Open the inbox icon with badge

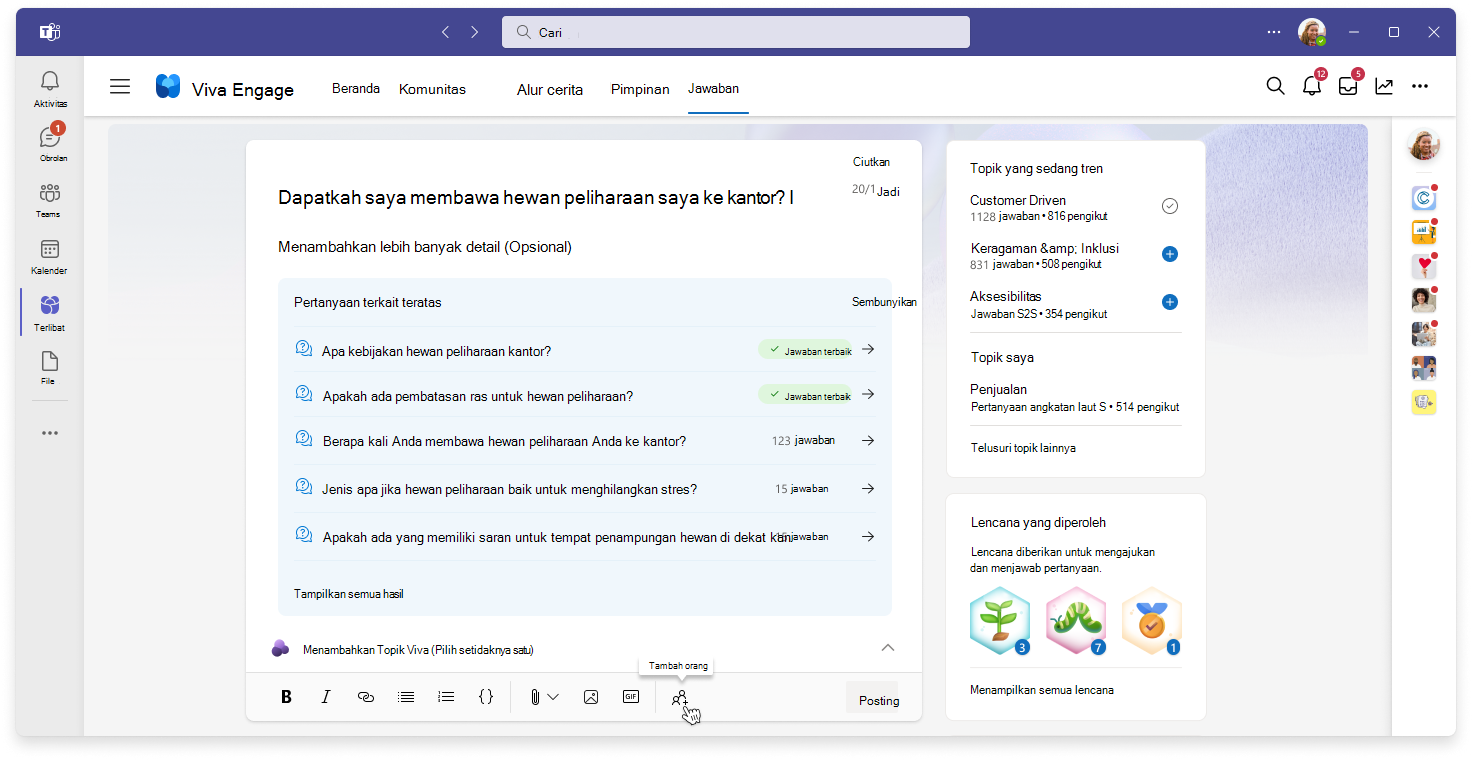pyautogui.click(x=1348, y=86)
